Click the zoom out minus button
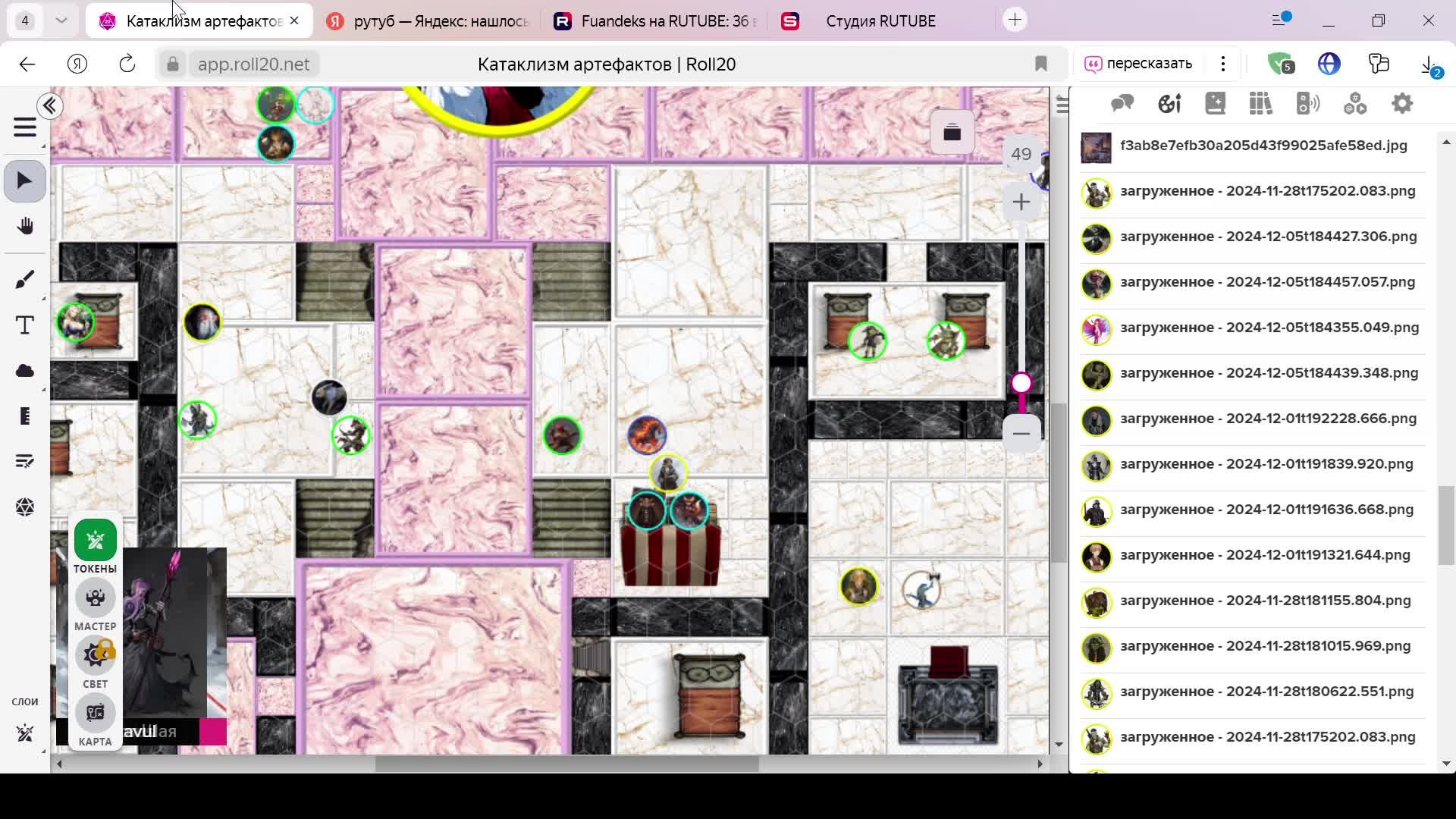Screen dimensions: 1456x819 point(1021,433)
